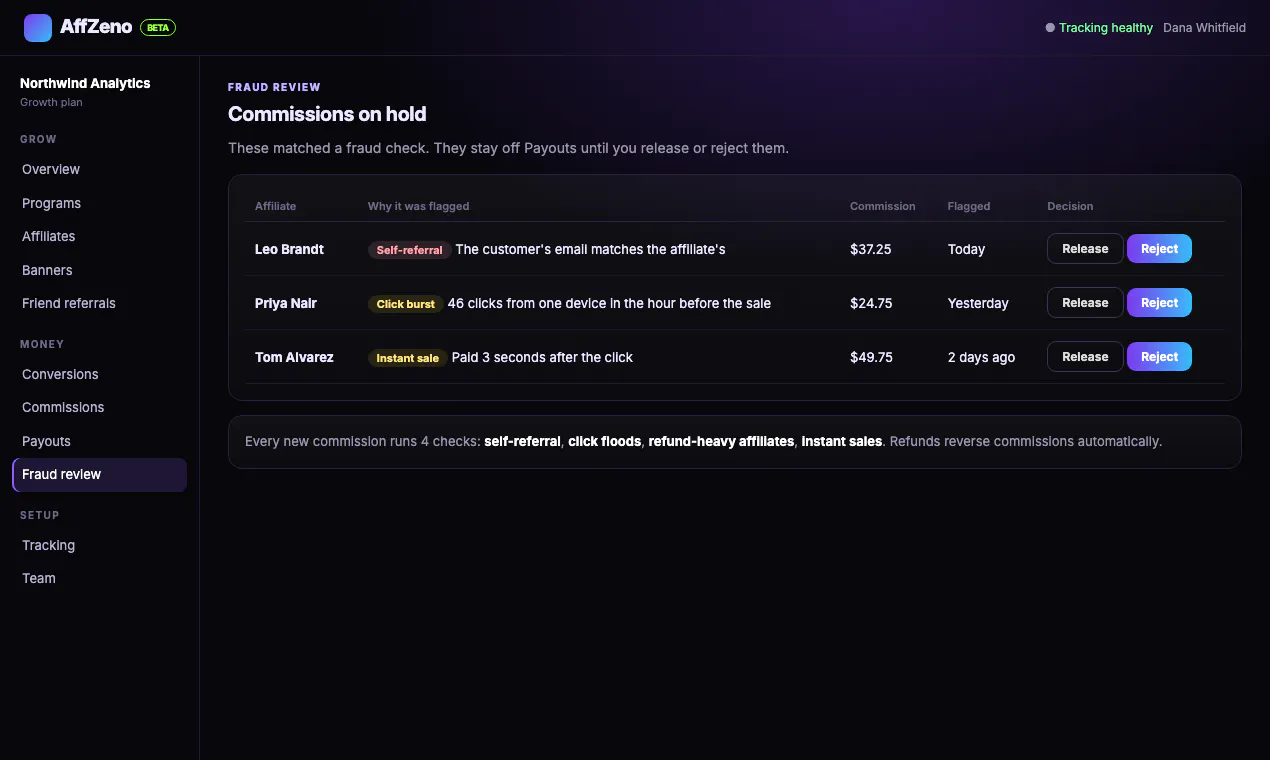
Task: Select affiliate name Leo Brandt
Action: click(289, 249)
